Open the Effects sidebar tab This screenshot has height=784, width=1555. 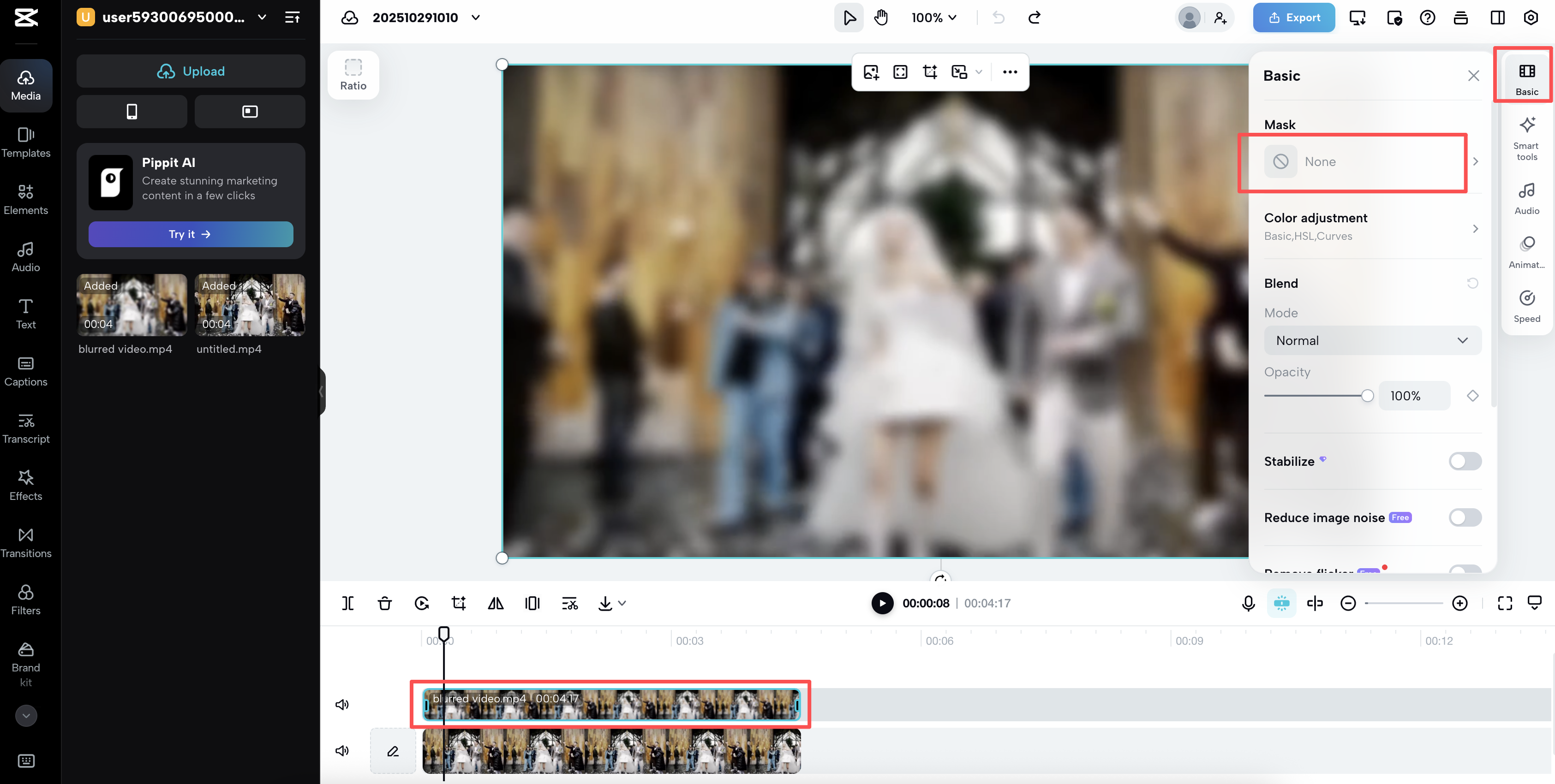click(x=26, y=485)
